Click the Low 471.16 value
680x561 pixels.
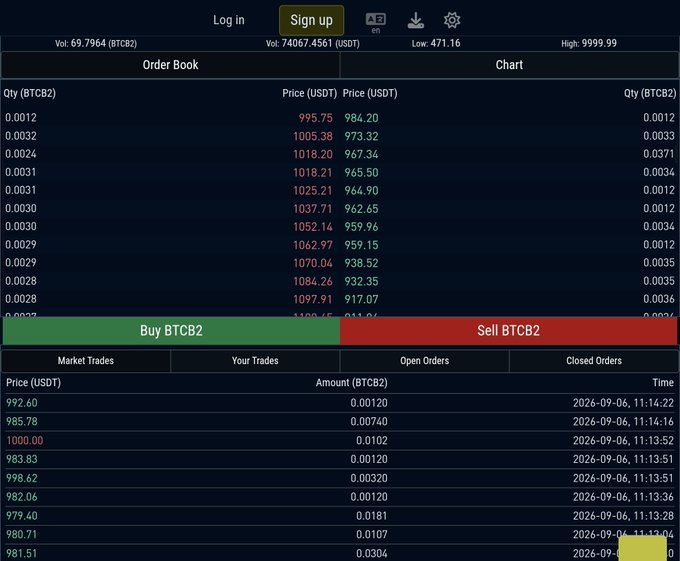[436, 43]
